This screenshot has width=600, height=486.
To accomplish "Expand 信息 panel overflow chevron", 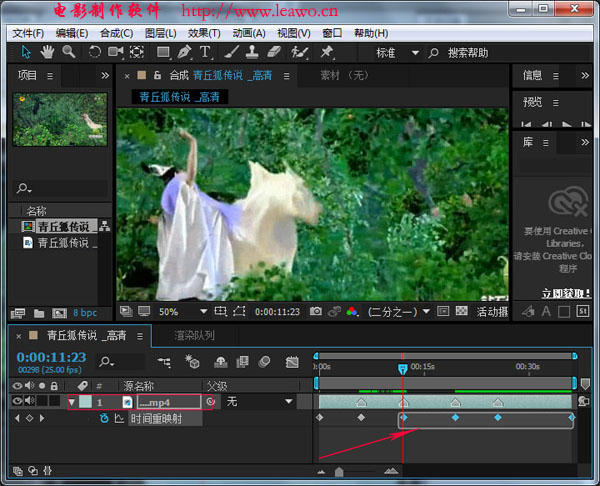I will 585,75.
